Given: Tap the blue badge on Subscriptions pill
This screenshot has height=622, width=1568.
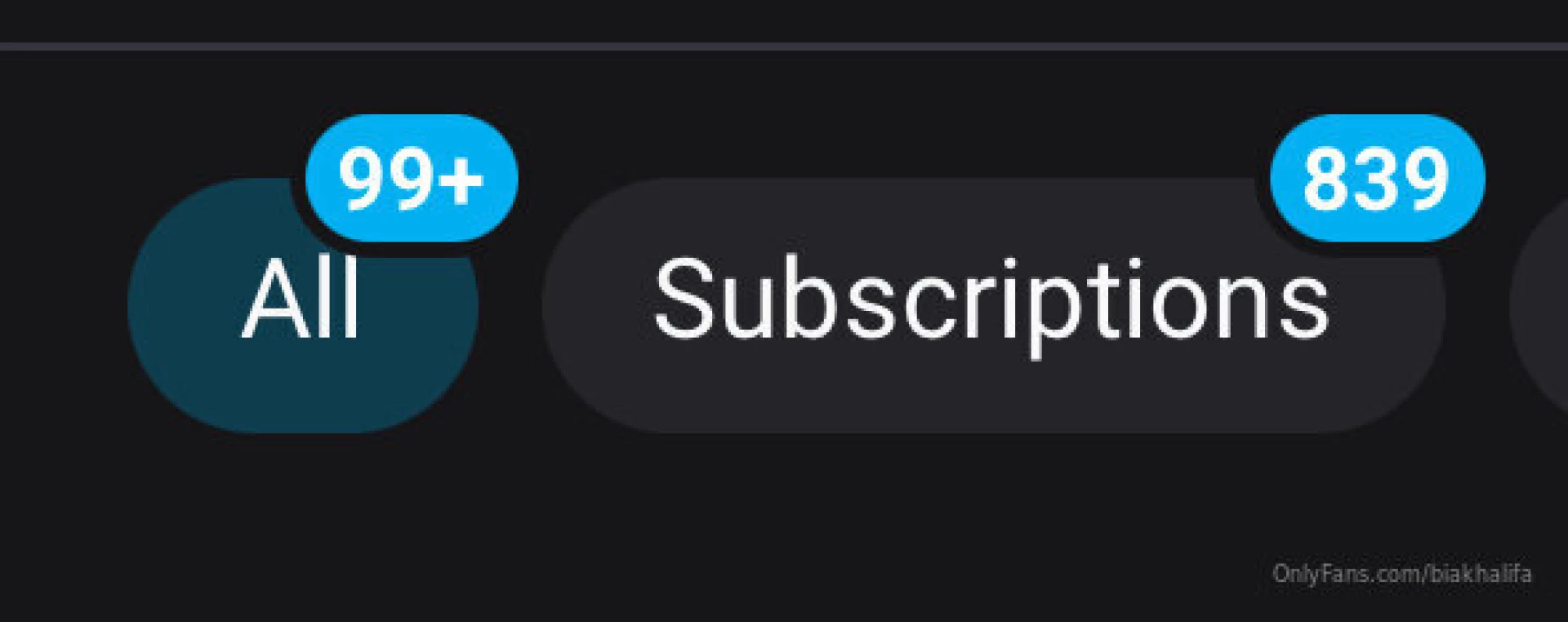Looking at the screenshot, I should pos(1377,178).
